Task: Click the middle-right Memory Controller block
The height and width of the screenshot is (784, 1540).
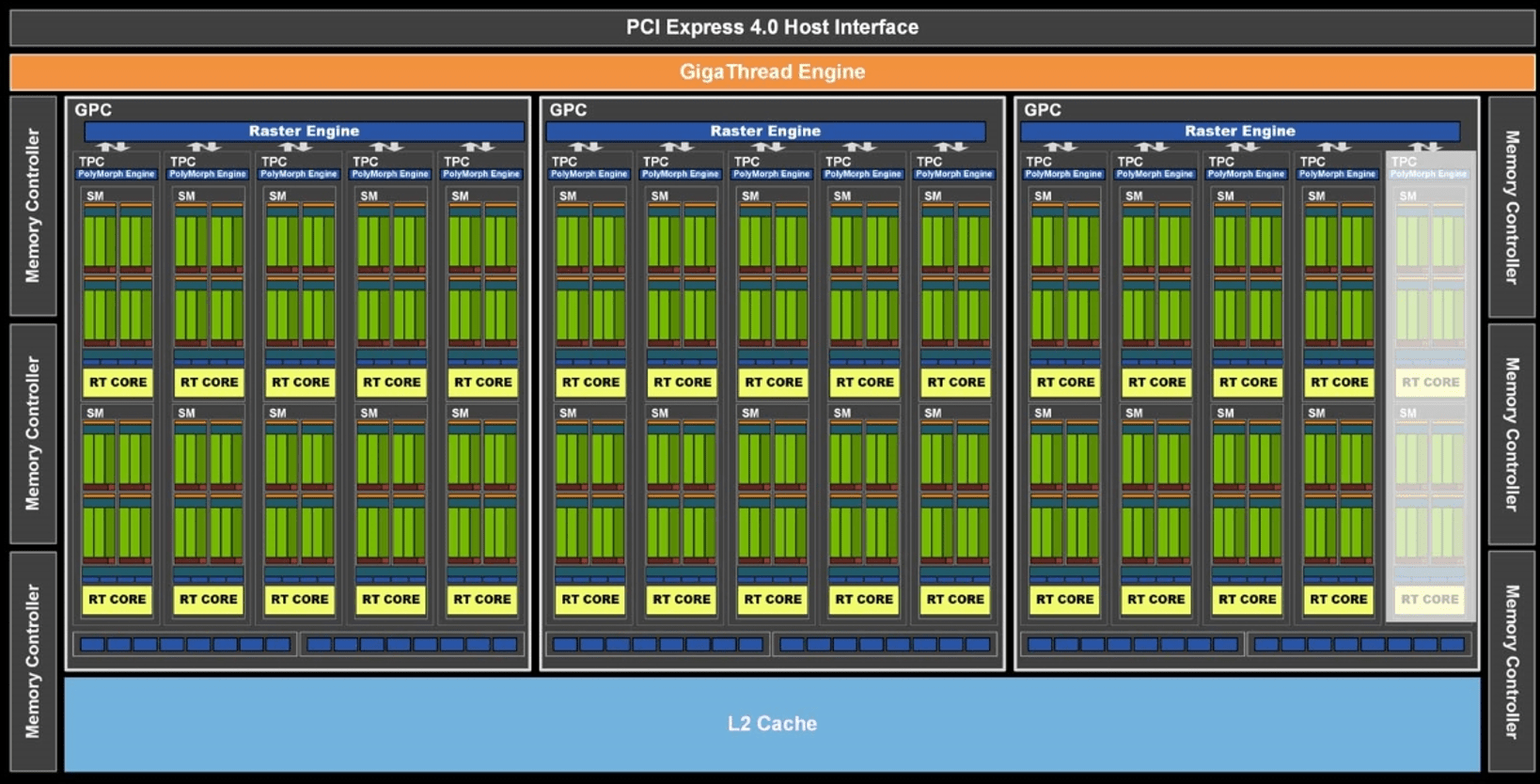Action: [1512, 433]
